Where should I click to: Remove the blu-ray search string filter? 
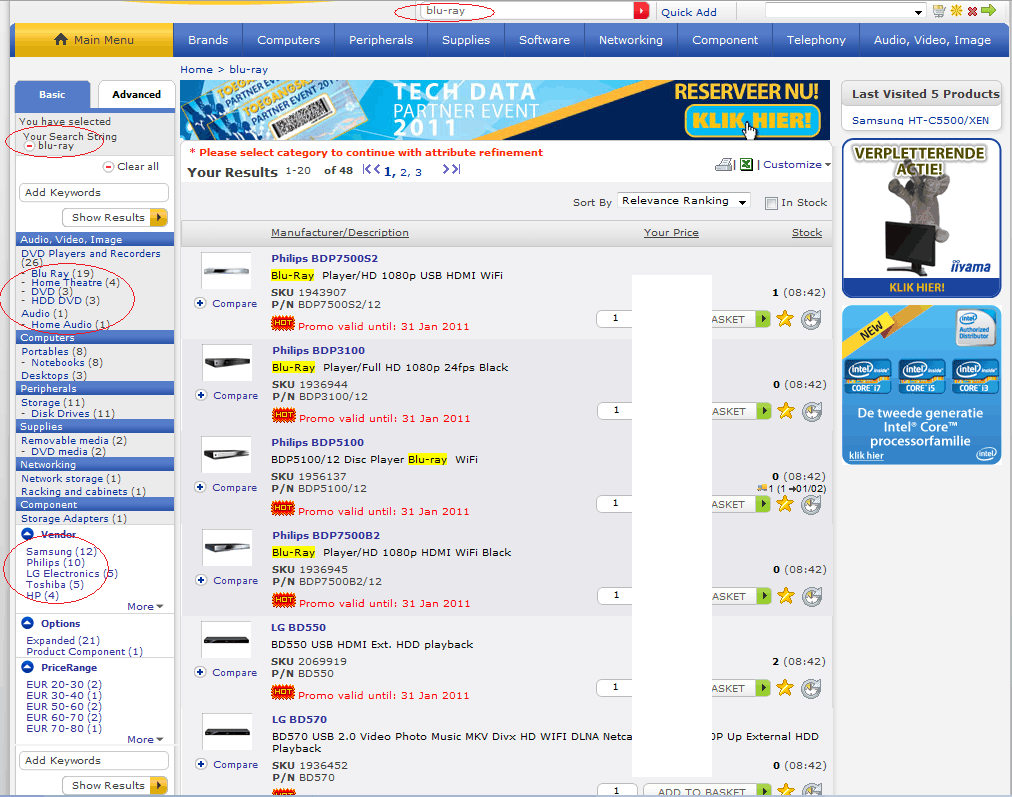click(x=29, y=146)
